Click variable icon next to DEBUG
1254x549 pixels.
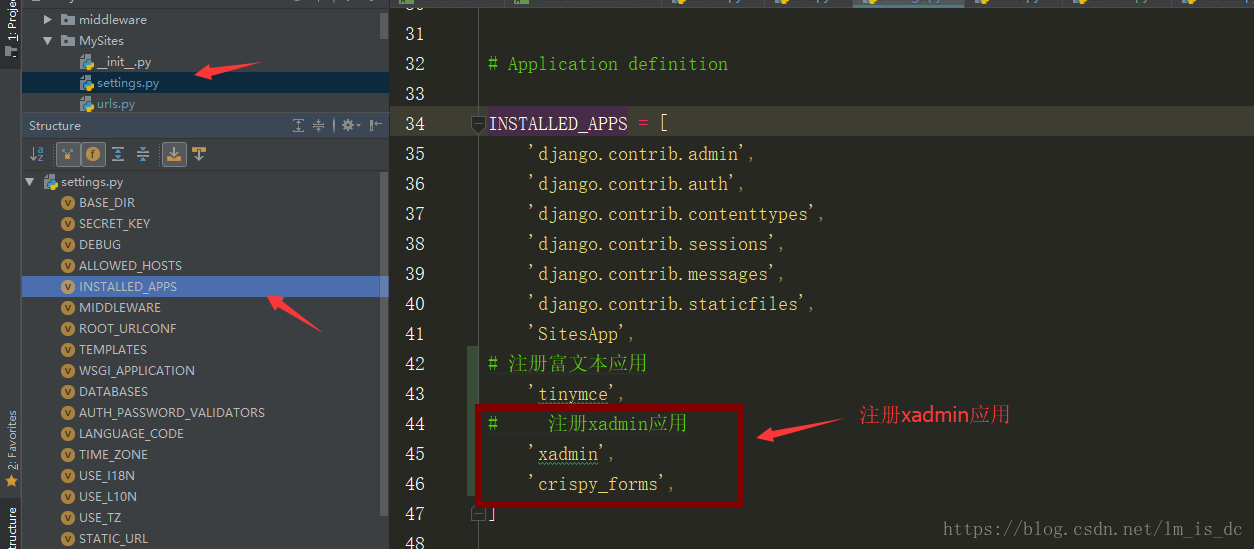click(x=68, y=245)
